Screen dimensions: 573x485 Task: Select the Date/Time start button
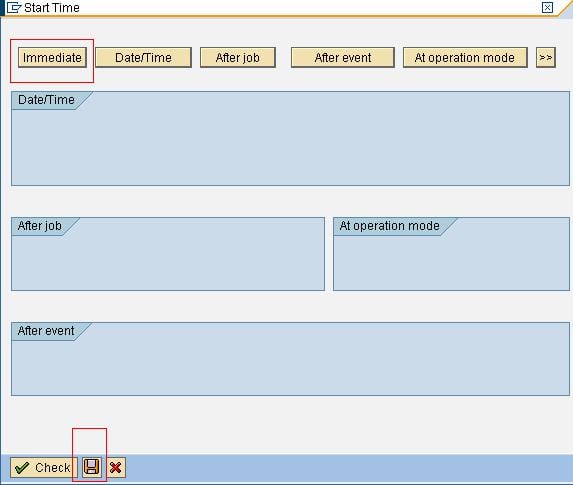143,57
